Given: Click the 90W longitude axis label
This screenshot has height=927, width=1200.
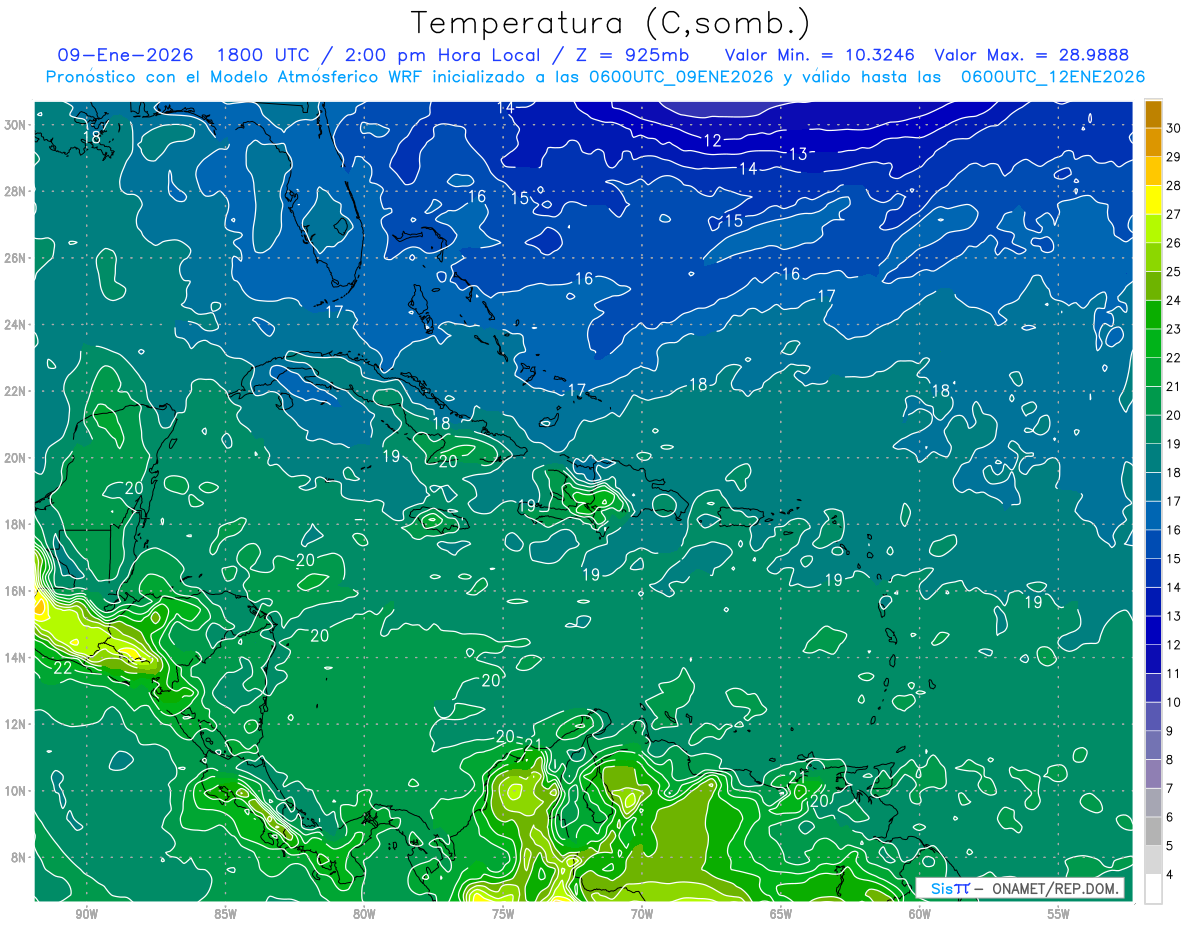Looking at the screenshot, I should (86, 914).
